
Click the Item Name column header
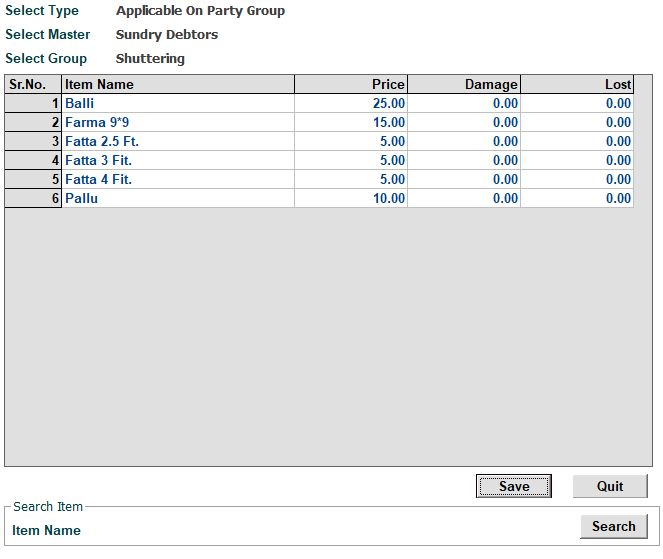178,85
